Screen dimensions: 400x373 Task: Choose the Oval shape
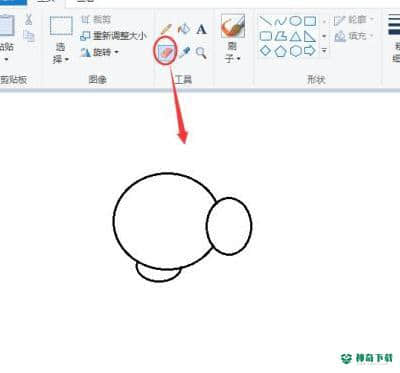(295, 21)
